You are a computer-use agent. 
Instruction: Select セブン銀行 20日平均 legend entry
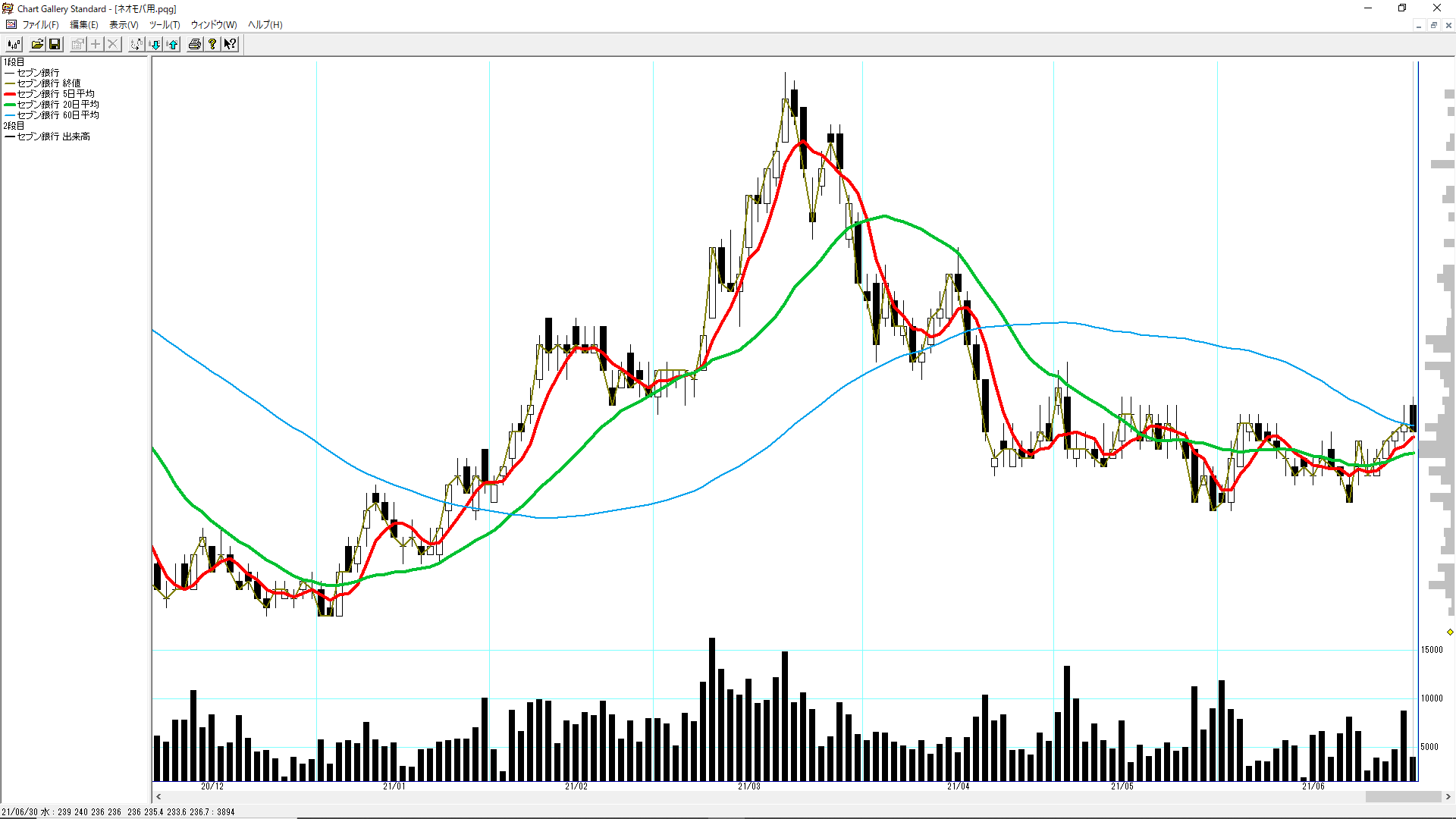[58, 105]
